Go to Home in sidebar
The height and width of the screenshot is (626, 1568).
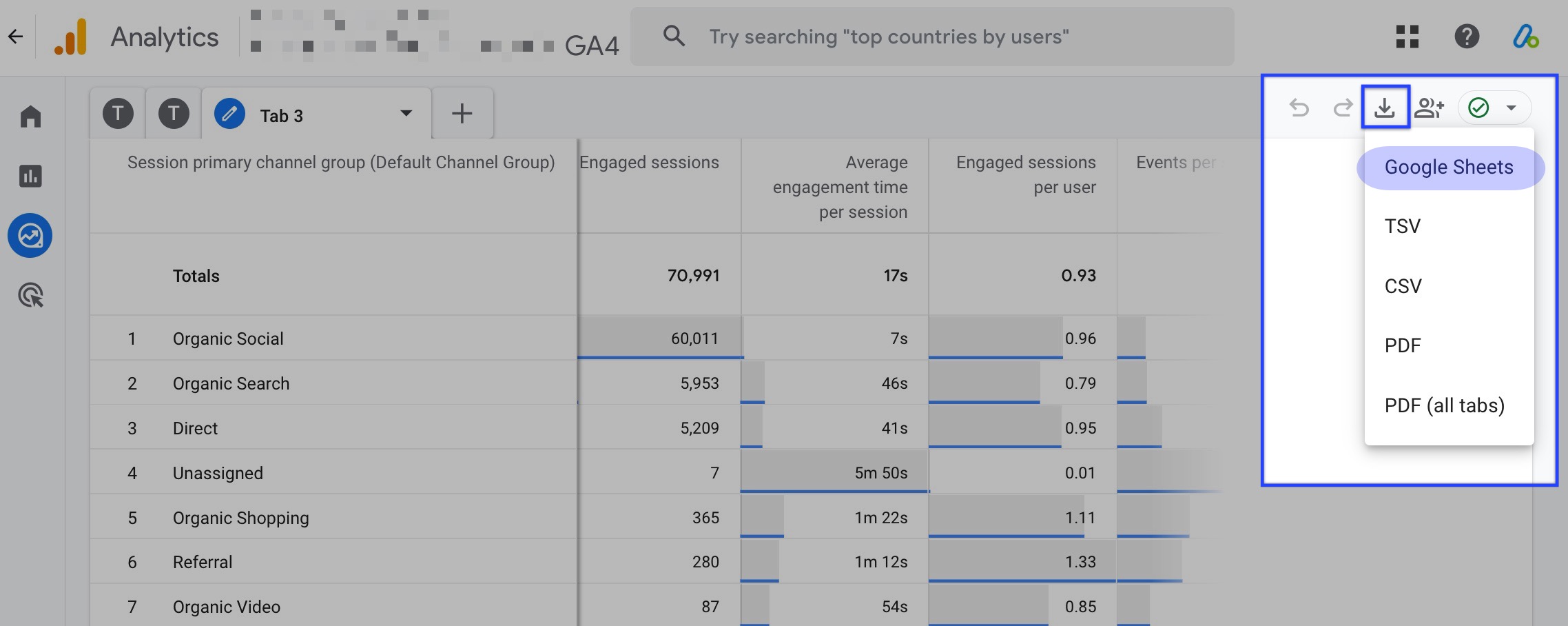tap(30, 116)
